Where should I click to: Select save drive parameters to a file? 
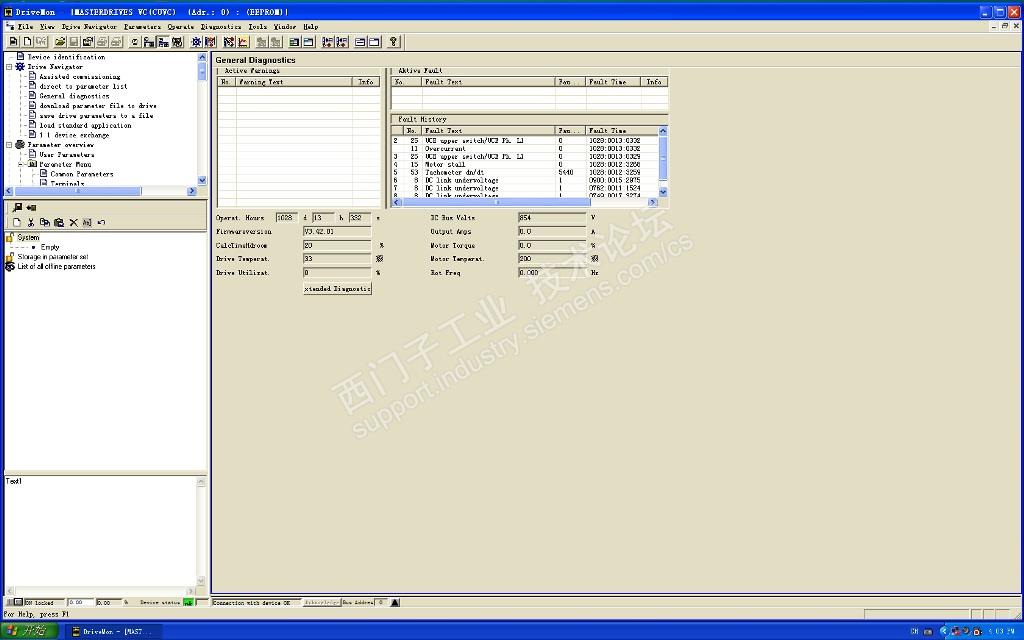96,116
